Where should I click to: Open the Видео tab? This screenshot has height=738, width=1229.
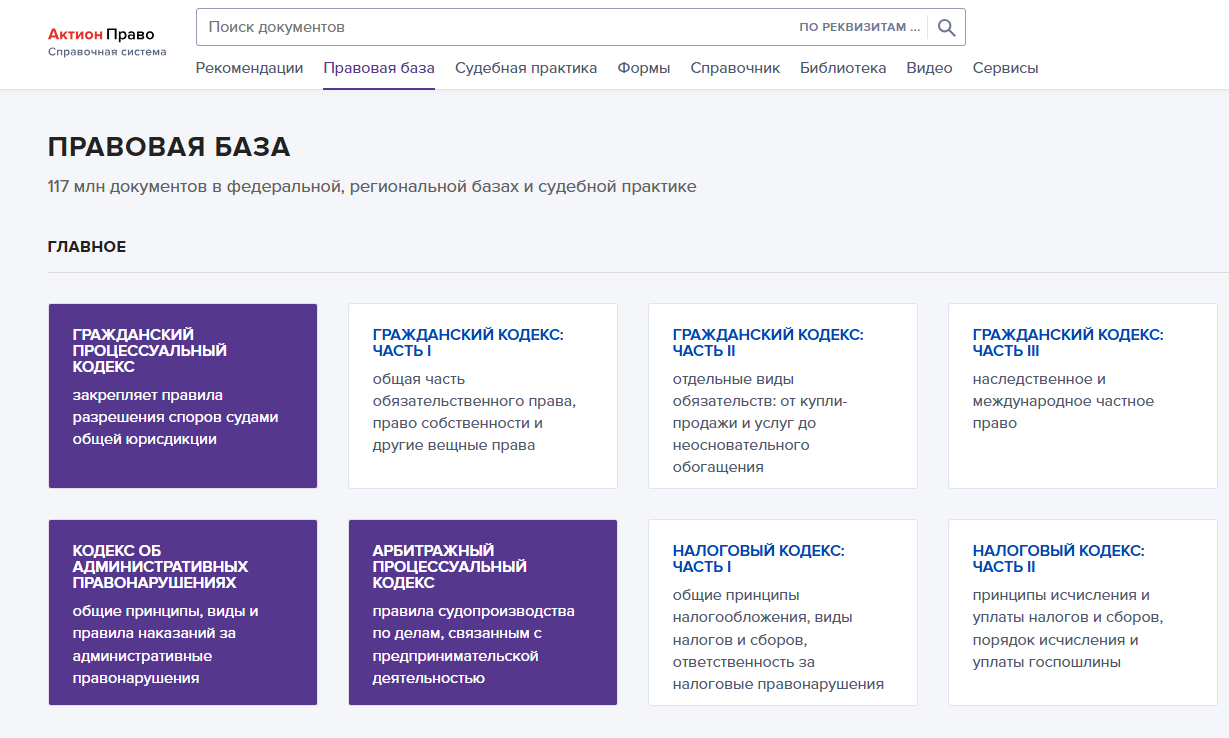(929, 68)
